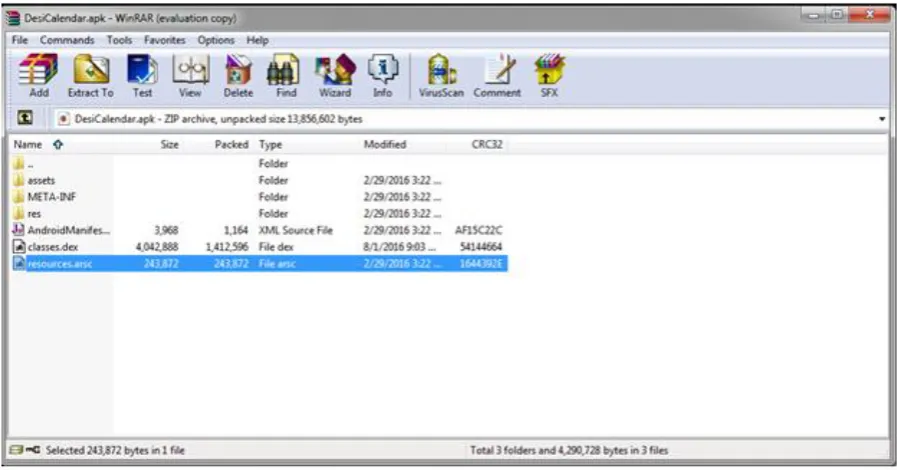Image resolution: width=897 pixels, height=470 pixels.
Task: Click the parent folder '..' icon
Action: point(18,164)
